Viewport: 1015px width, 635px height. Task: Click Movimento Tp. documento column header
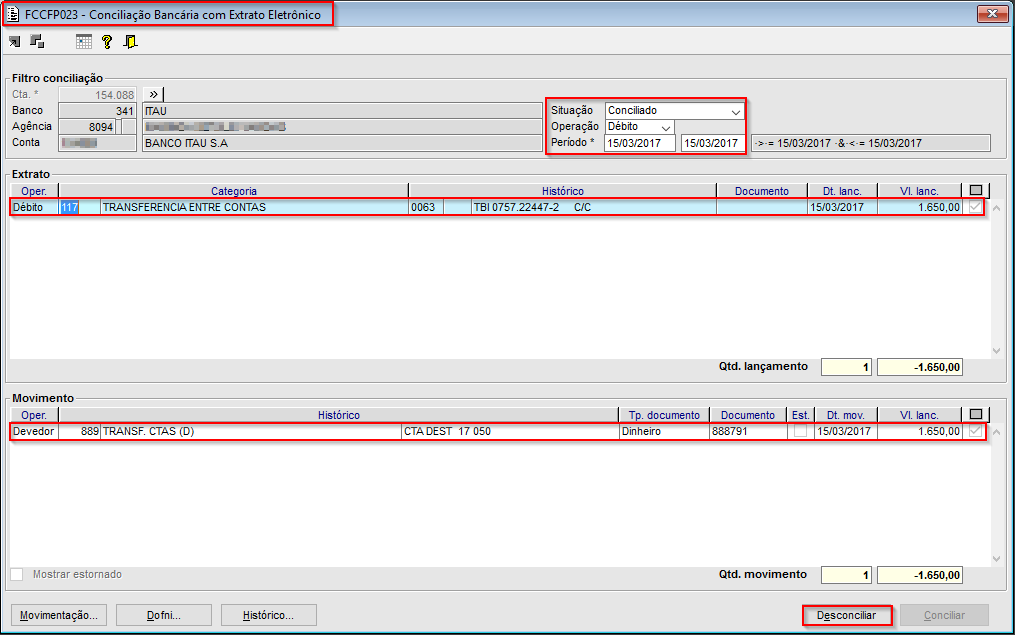[664, 415]
